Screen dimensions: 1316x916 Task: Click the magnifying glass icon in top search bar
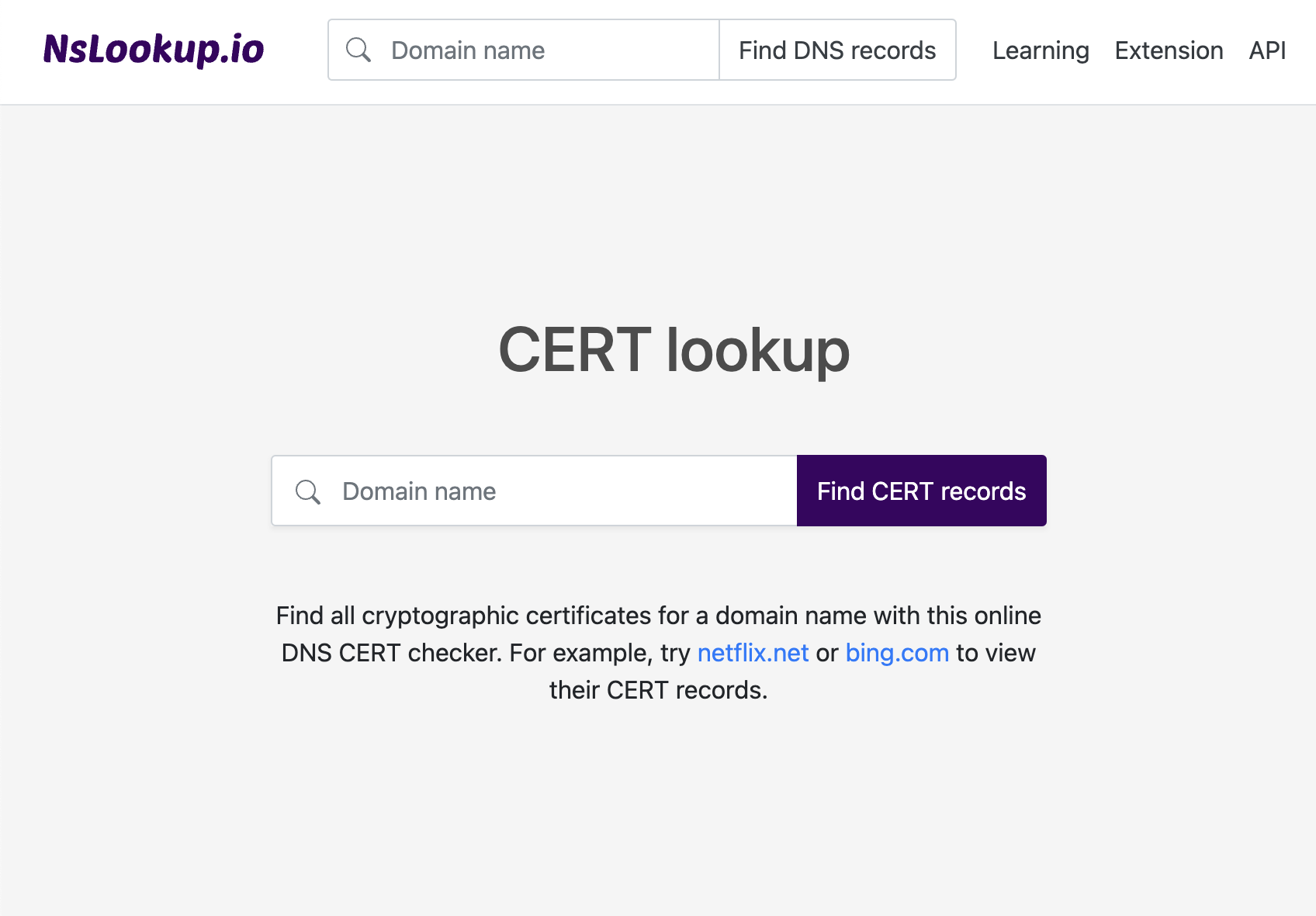[x=358, y=50]
